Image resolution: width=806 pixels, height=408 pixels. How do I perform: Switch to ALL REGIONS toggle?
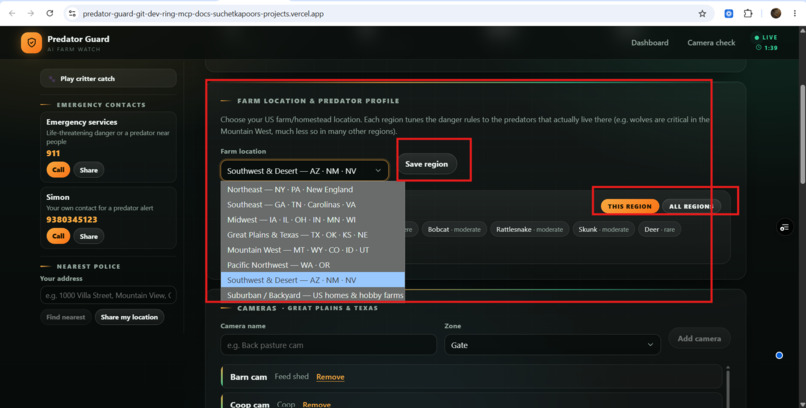click(691, 206)
